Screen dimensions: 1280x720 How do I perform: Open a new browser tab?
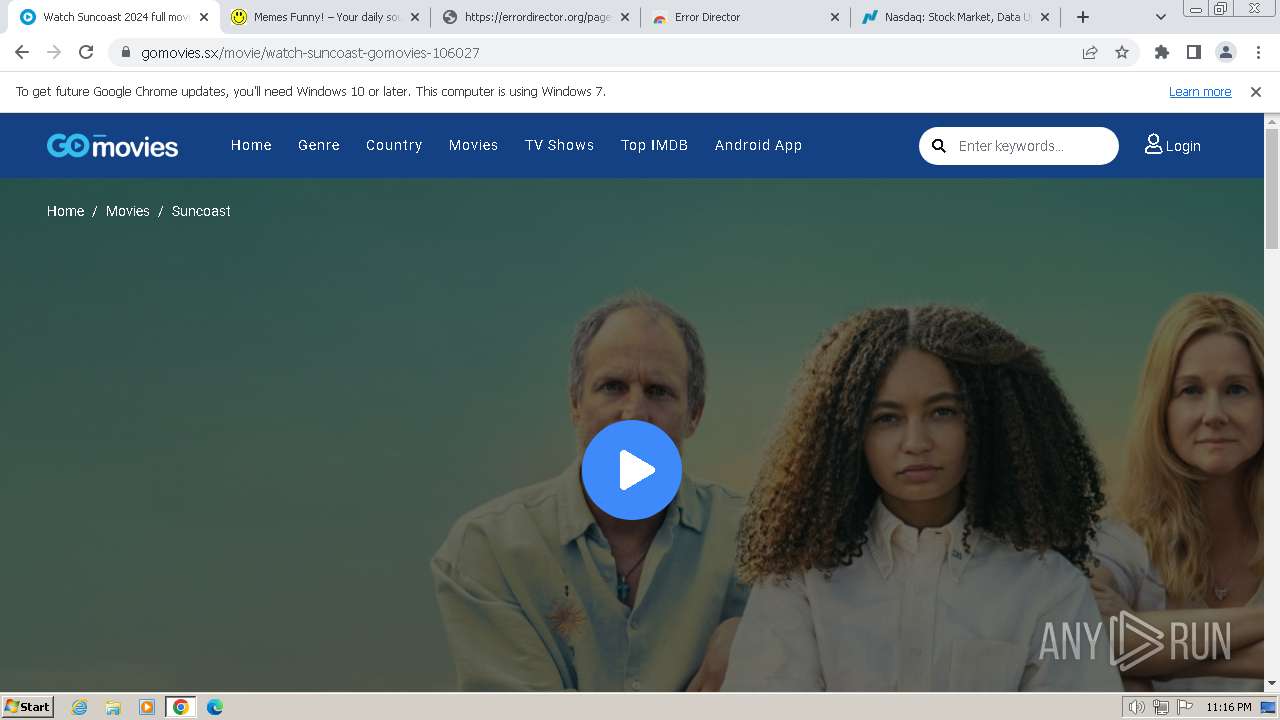[x=1083, y=17]
